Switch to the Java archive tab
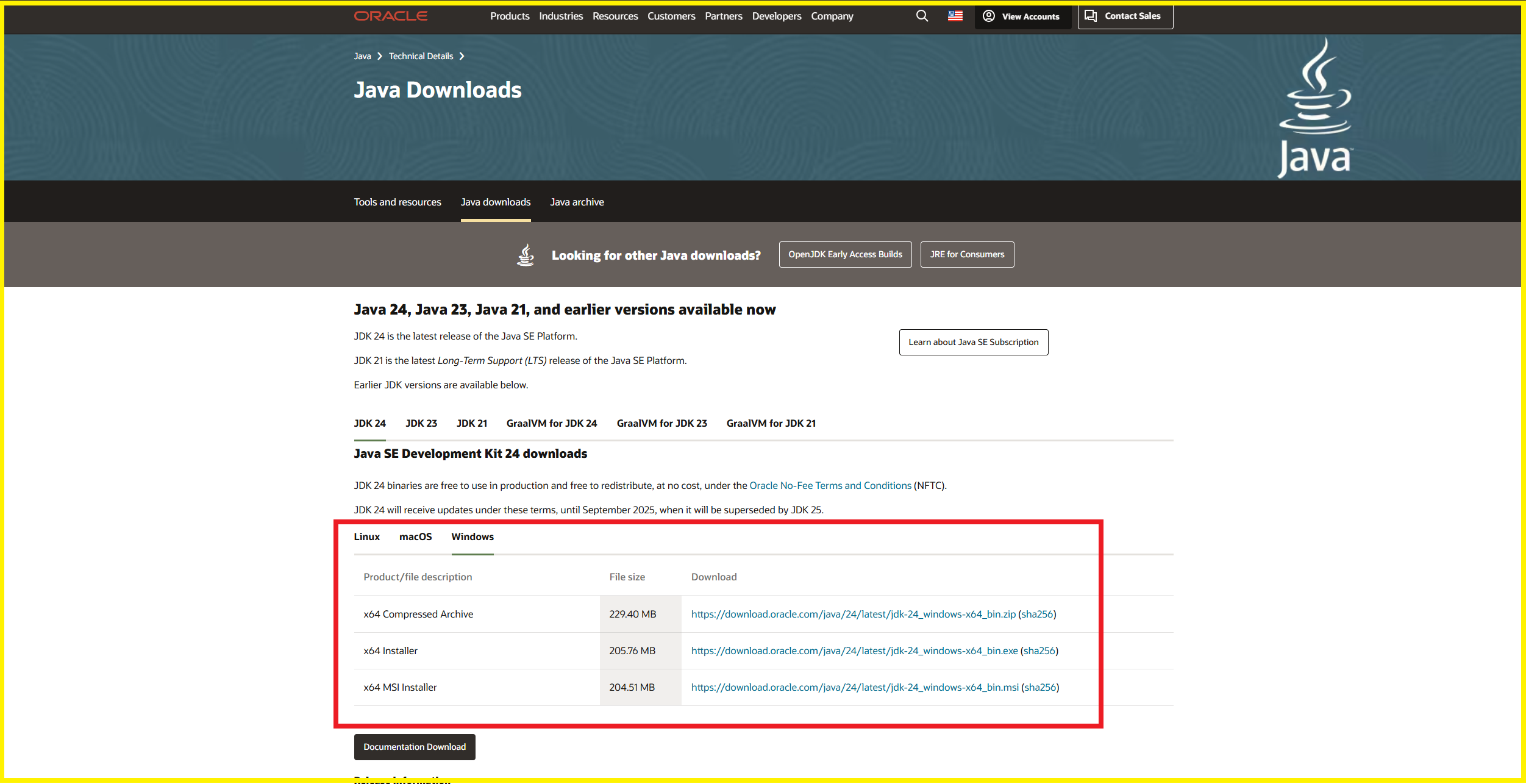Screen dimensions: 1526x784 coord(577,202)
